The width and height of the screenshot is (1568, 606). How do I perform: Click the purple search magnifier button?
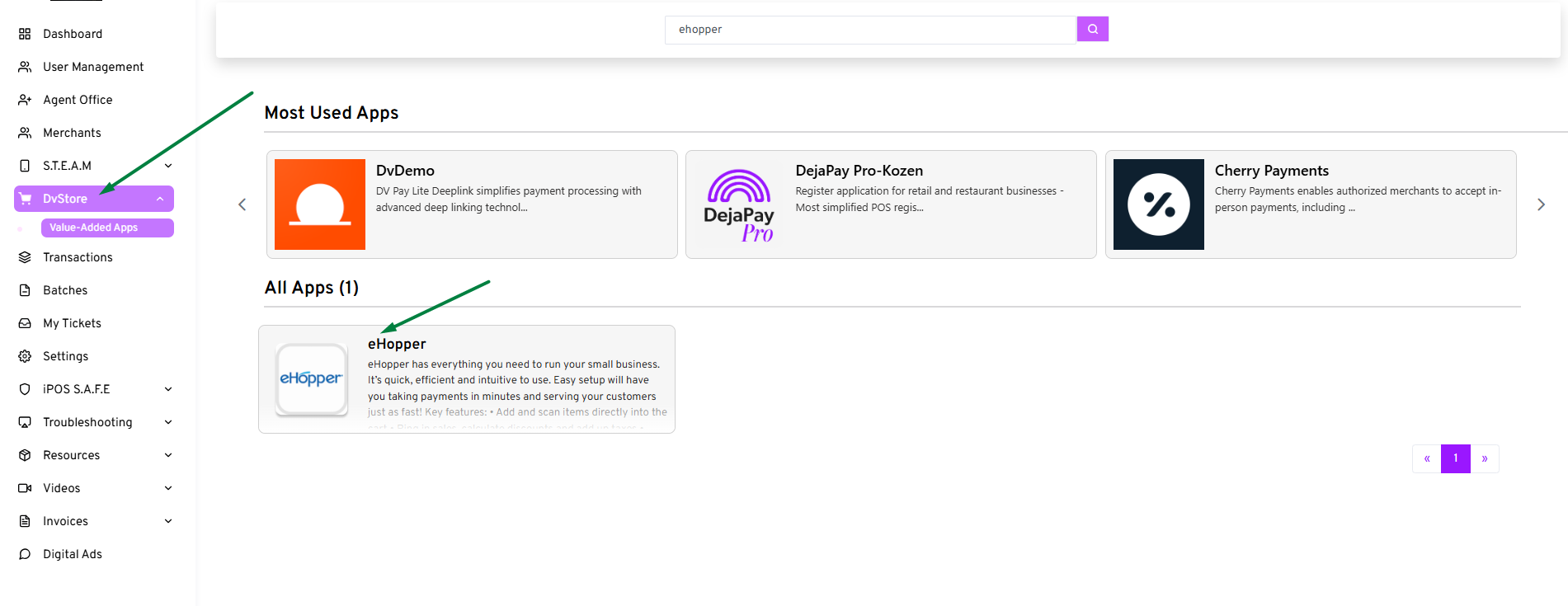(x=1092, y=29)
